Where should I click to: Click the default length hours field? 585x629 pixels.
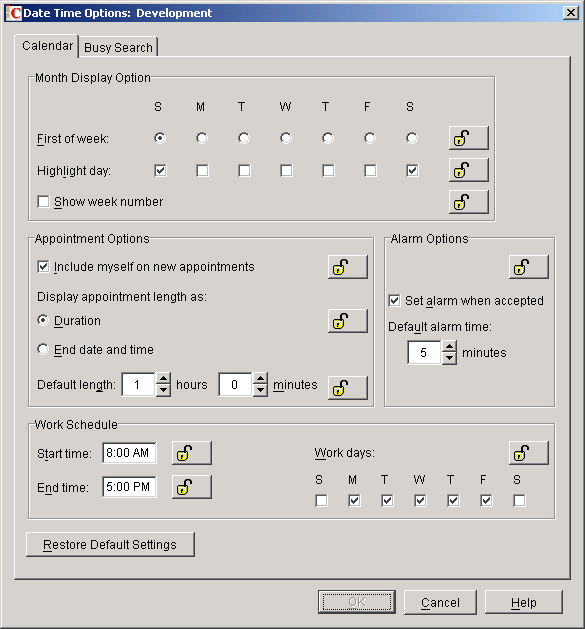click(138, 385)
